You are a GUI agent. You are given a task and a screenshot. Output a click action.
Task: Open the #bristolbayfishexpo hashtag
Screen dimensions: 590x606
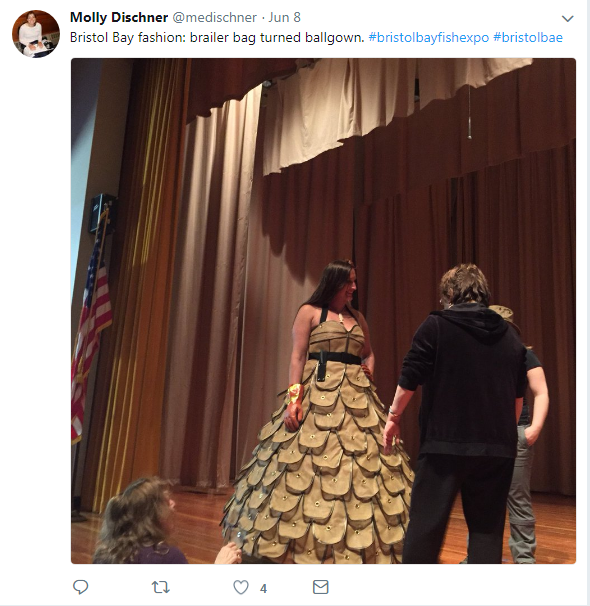428,38
